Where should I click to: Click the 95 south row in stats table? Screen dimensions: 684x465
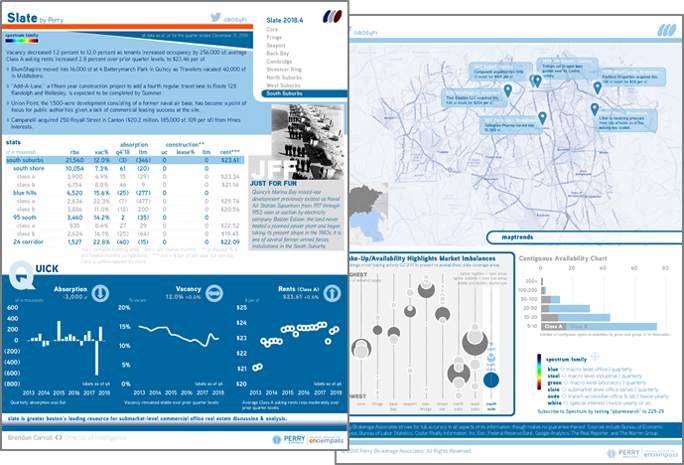(x=125, y=217)
